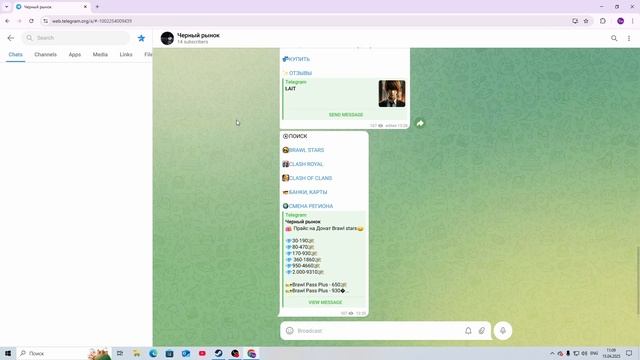Open the BRAWL STARS link
This screenshot has height=360, width=640.
click(x=307, y=150)
